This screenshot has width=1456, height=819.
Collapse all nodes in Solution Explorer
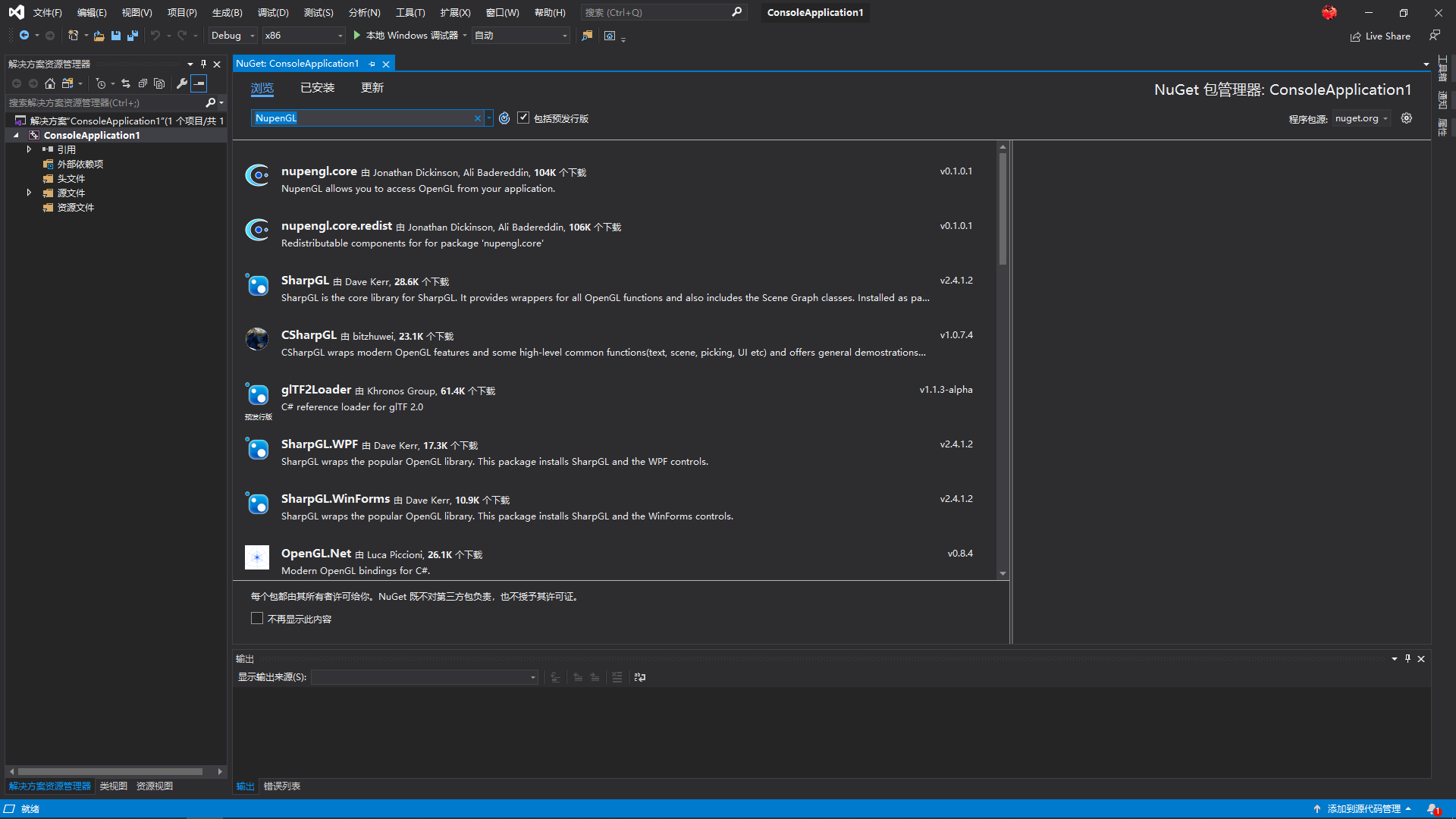[x=143, y=83]
